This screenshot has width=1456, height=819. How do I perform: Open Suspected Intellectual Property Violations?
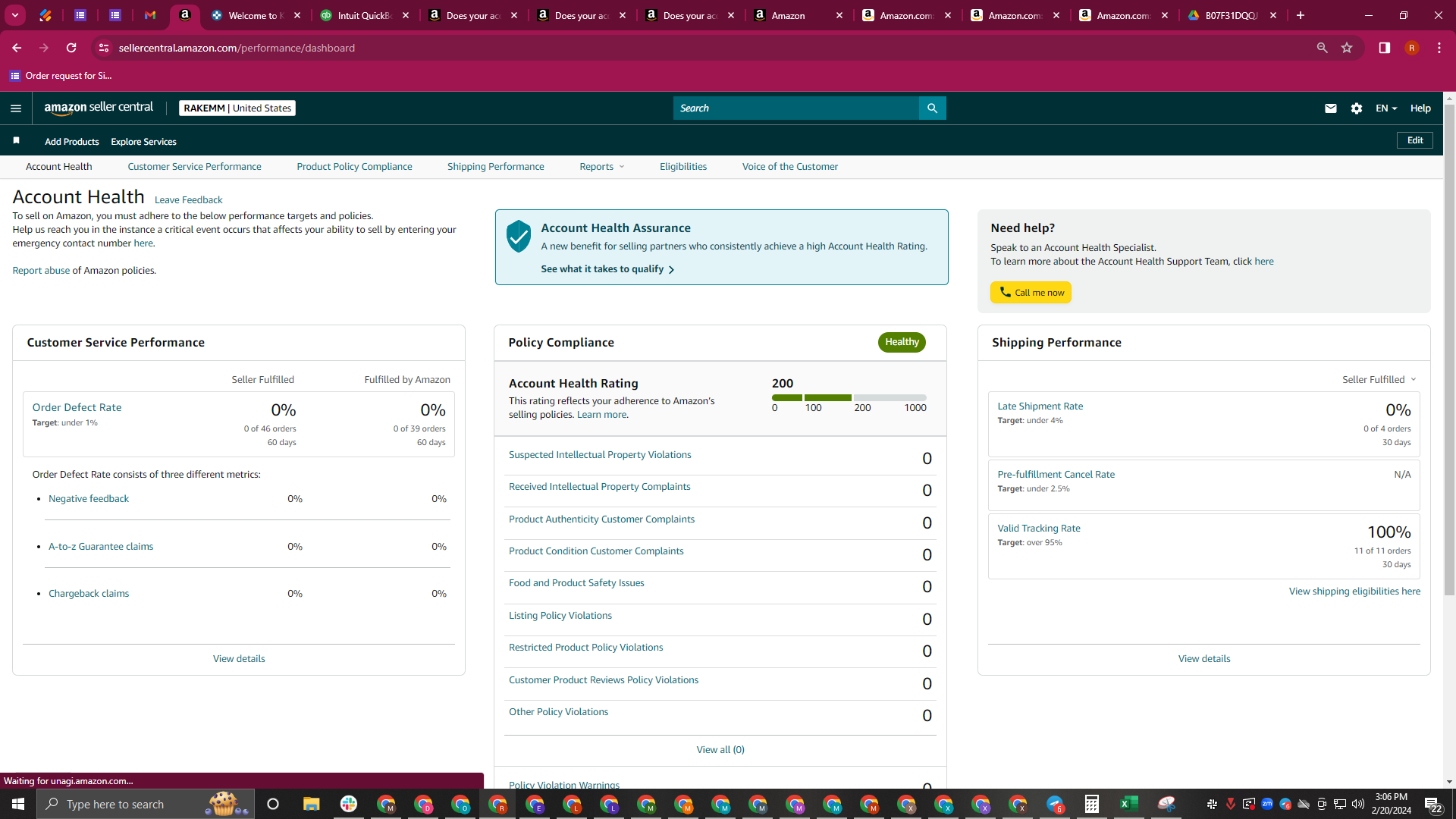tap(600, 455)
